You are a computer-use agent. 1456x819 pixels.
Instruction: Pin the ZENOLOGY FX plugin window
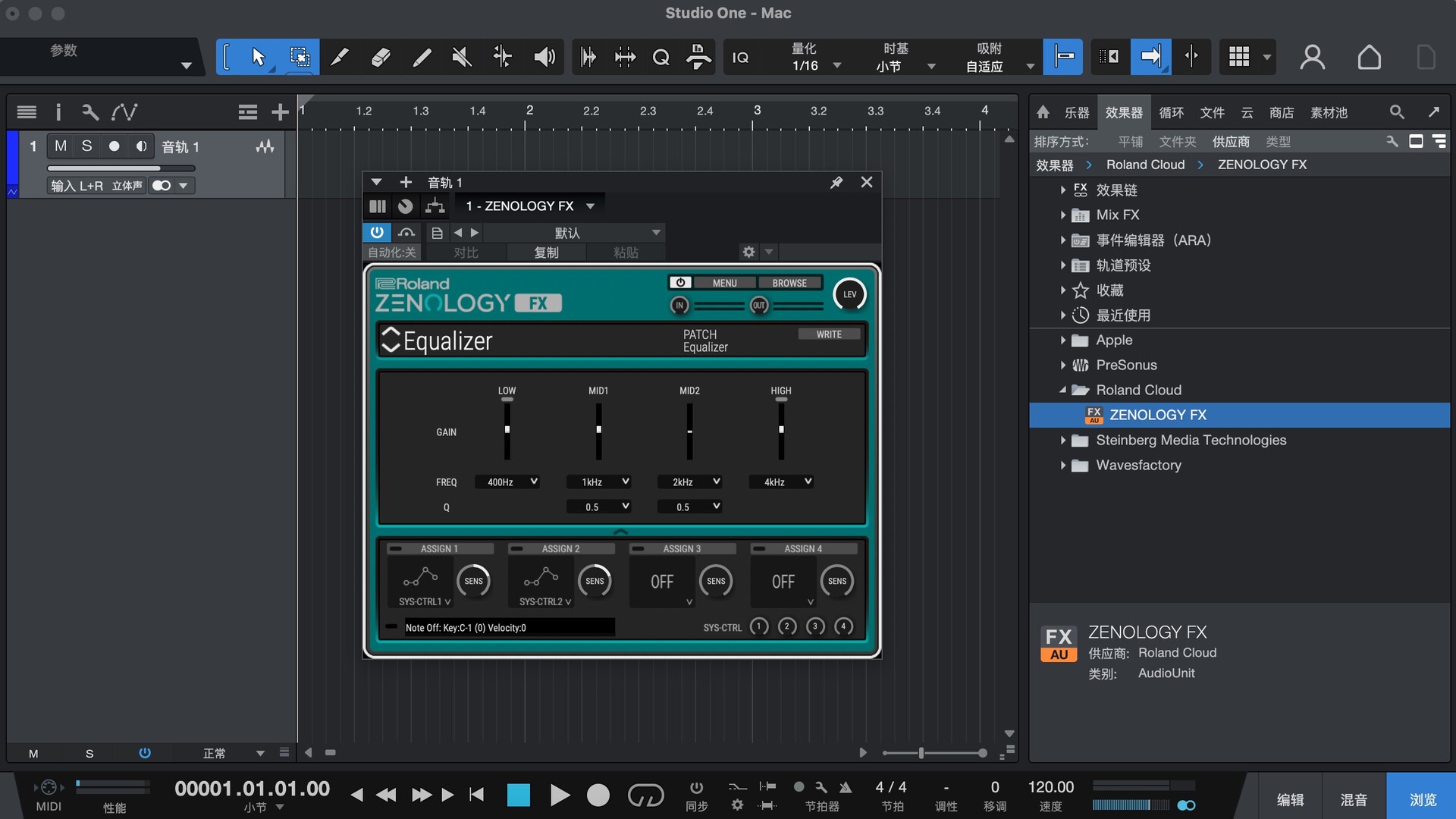point(836,182)
